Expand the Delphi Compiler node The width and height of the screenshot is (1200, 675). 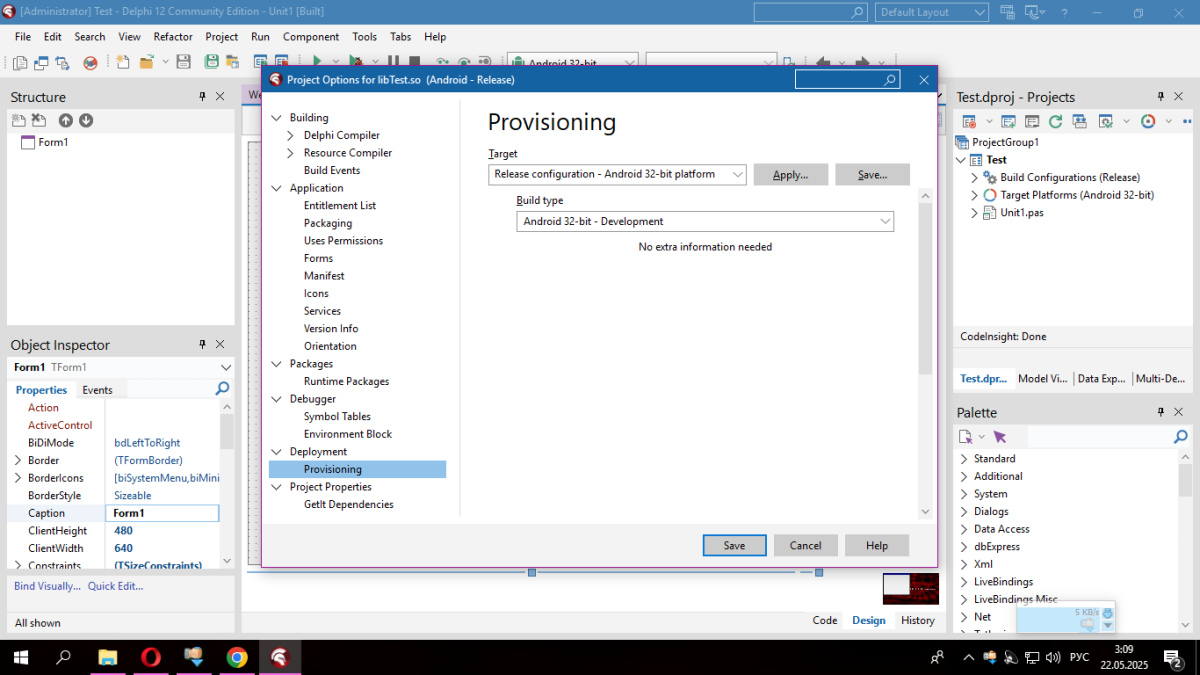[290, 135]
